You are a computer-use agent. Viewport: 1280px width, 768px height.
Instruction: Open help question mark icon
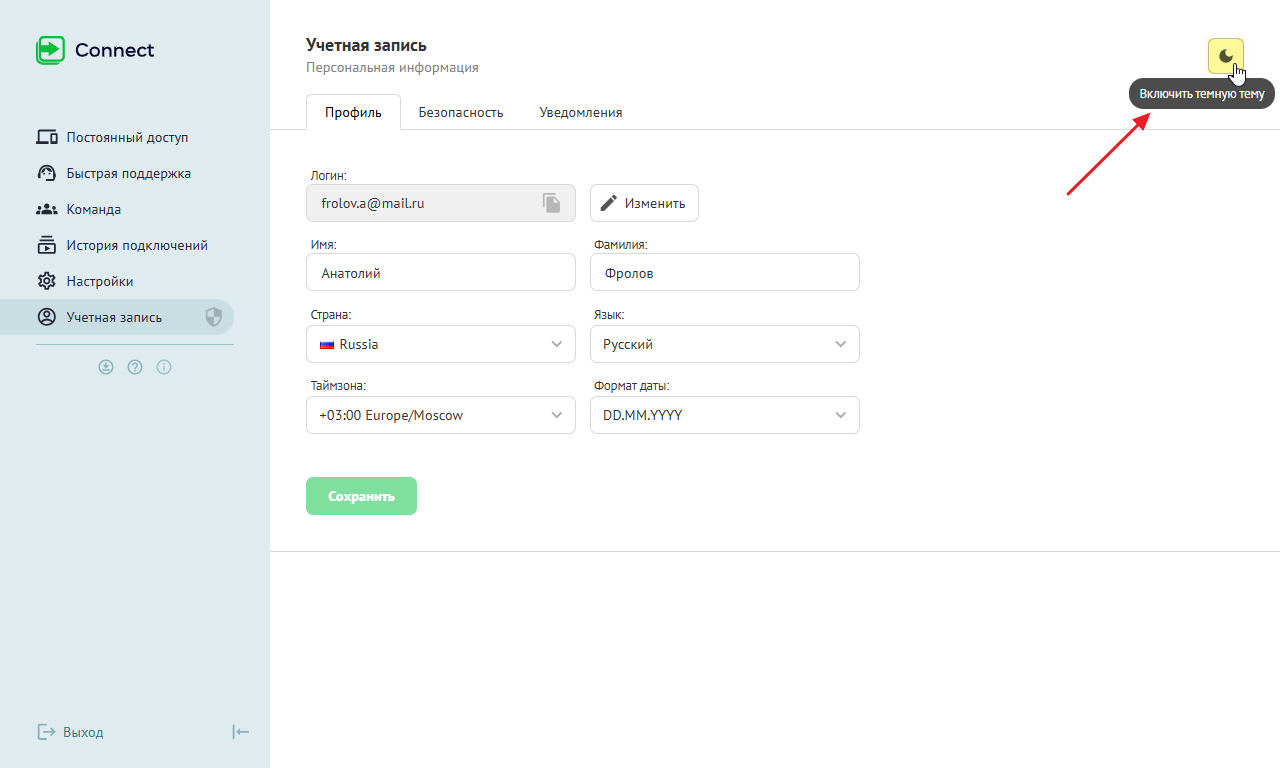pos(135,367)
